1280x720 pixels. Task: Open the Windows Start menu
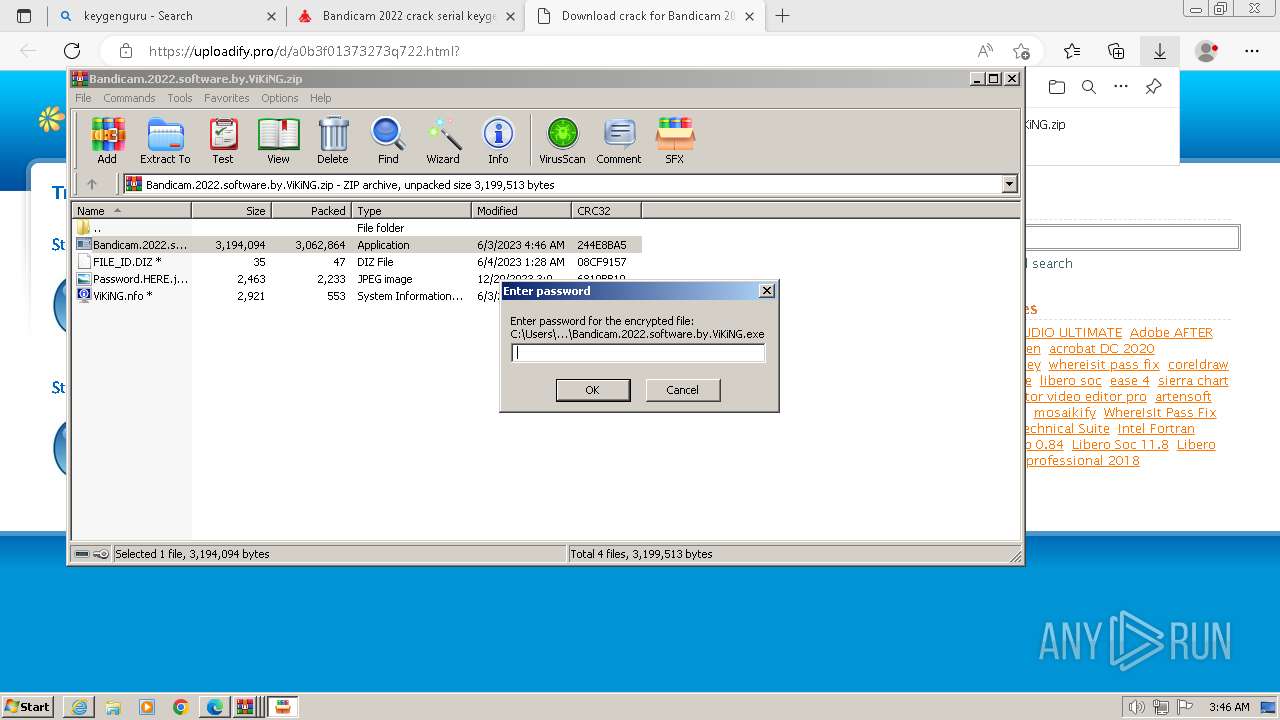[28, 706]
